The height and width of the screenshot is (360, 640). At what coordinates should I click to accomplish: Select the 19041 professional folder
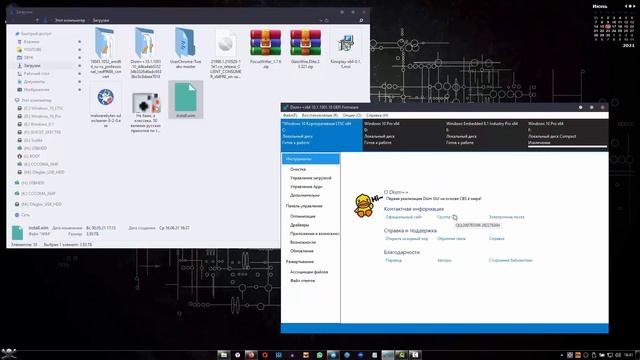[x=105, y=53]
